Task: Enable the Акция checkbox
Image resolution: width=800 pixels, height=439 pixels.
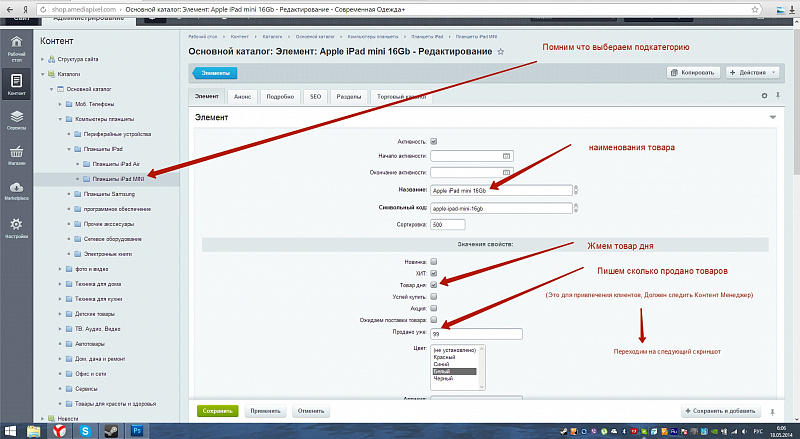Action: (434, 308)
